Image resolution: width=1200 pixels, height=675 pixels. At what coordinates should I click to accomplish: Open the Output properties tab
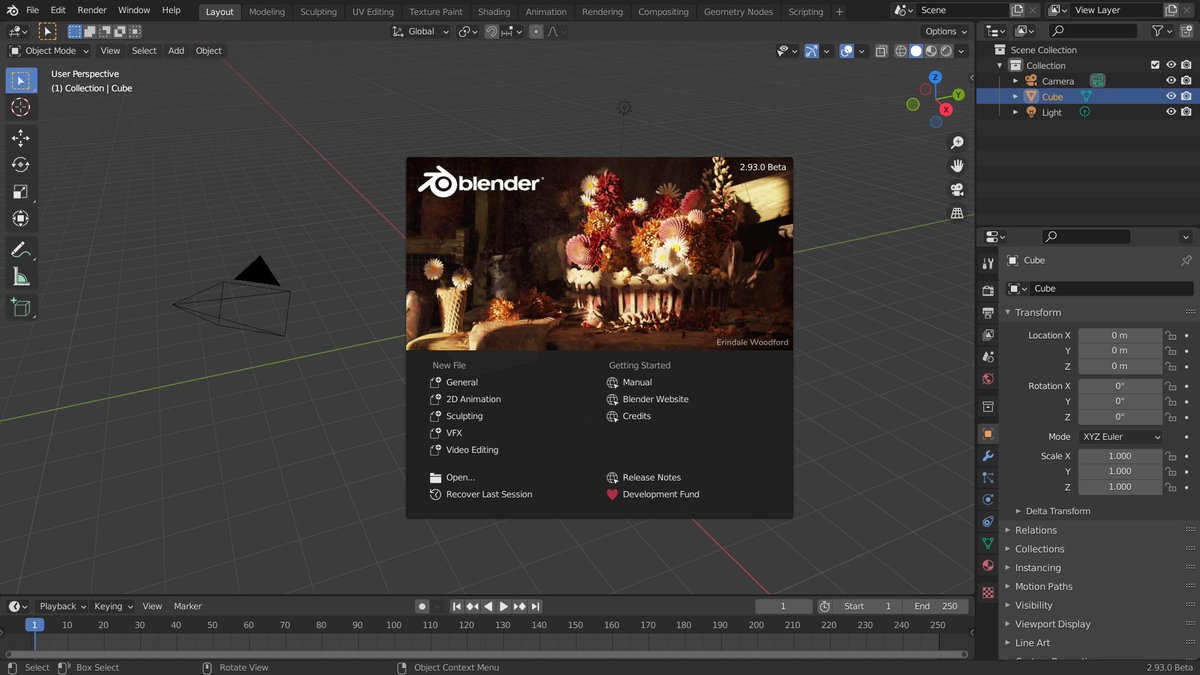point(988,312)
